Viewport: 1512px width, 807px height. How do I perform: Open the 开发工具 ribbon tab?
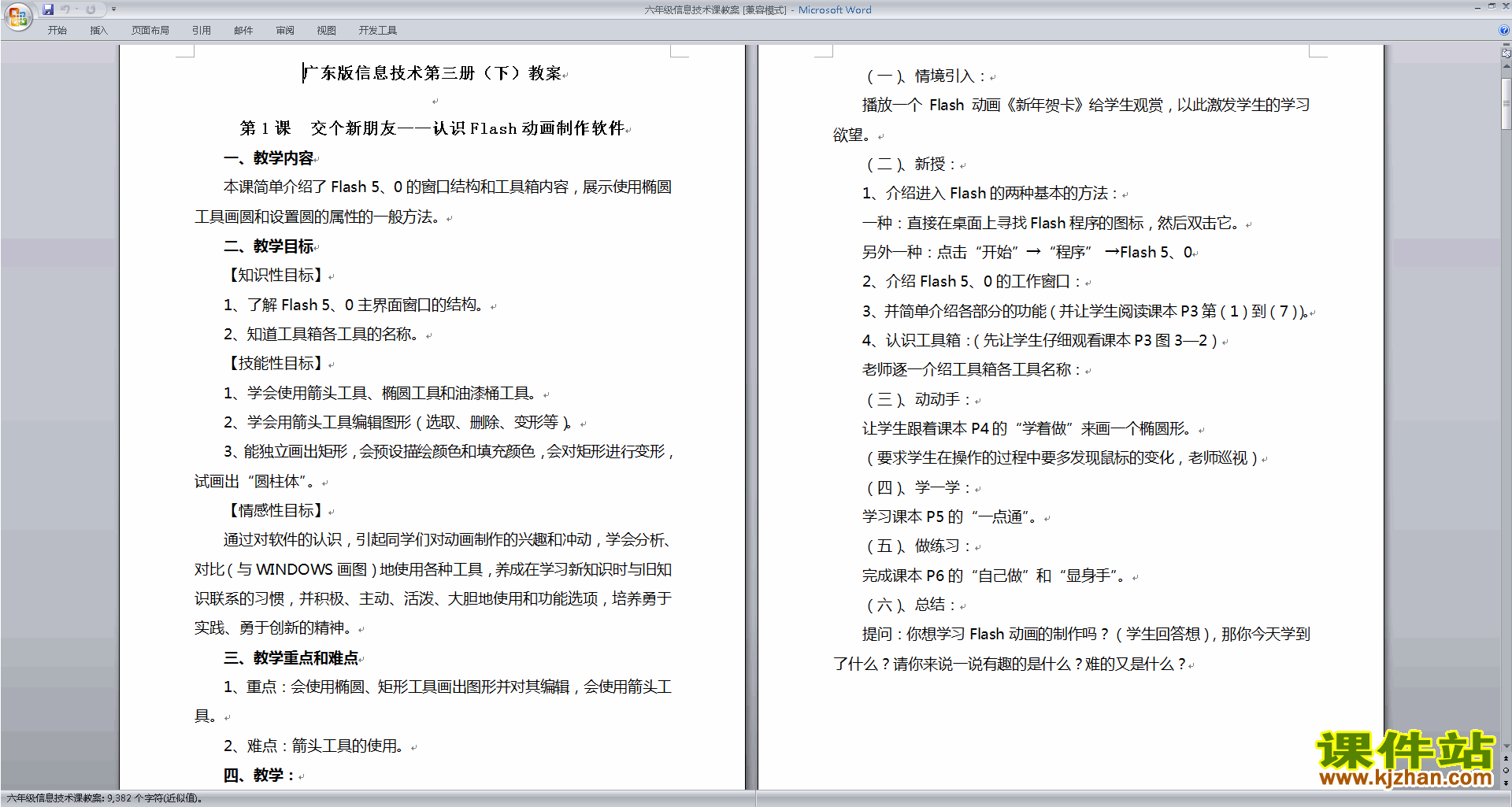(377, 31)
